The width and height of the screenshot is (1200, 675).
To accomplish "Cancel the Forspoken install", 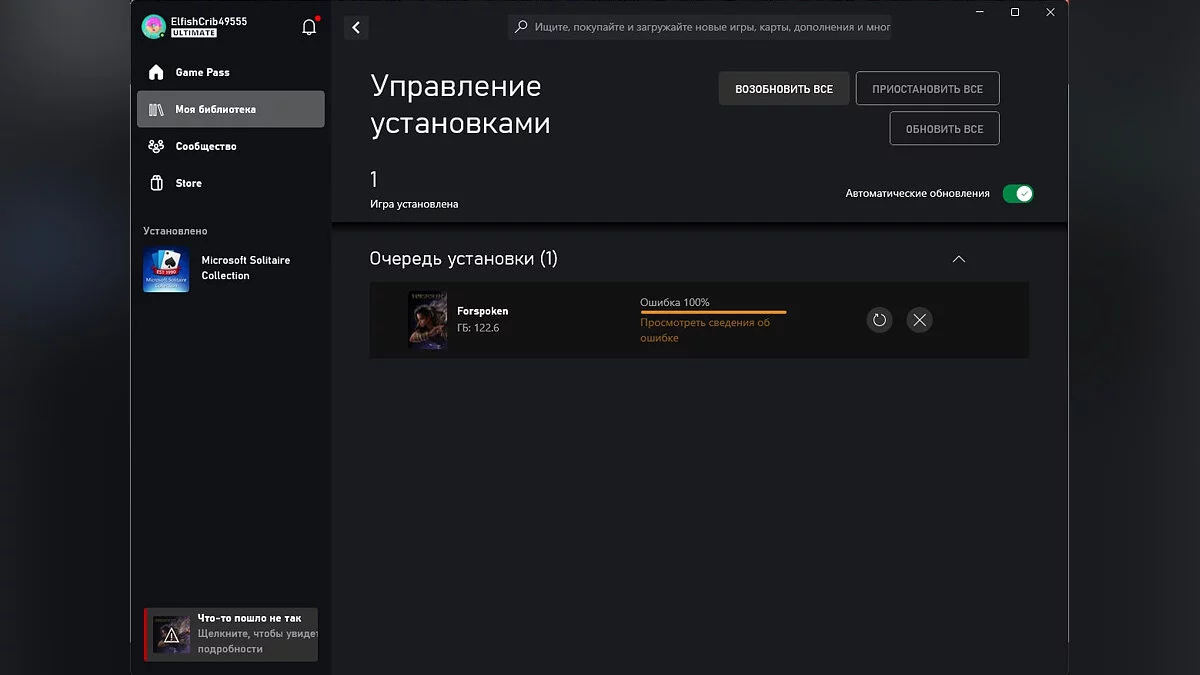I will [x=920, y=320].
